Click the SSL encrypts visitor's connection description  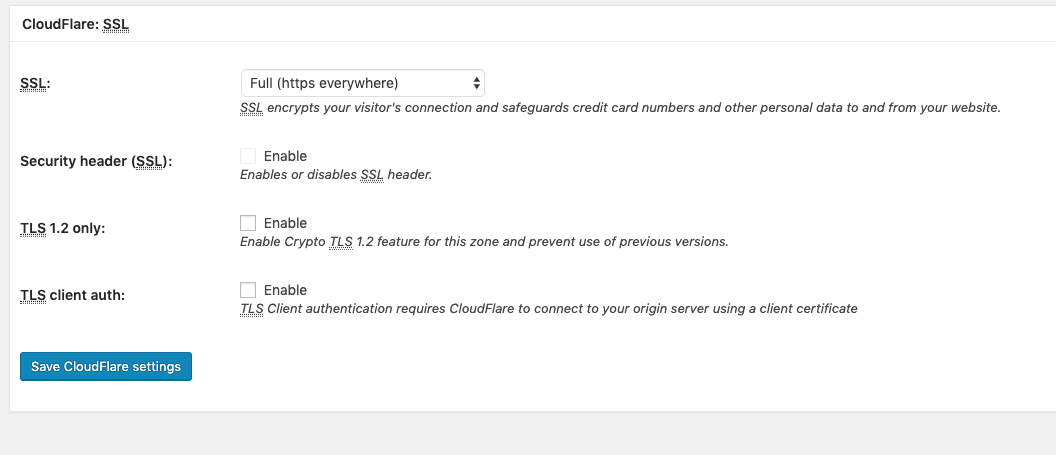click(620, 107)
